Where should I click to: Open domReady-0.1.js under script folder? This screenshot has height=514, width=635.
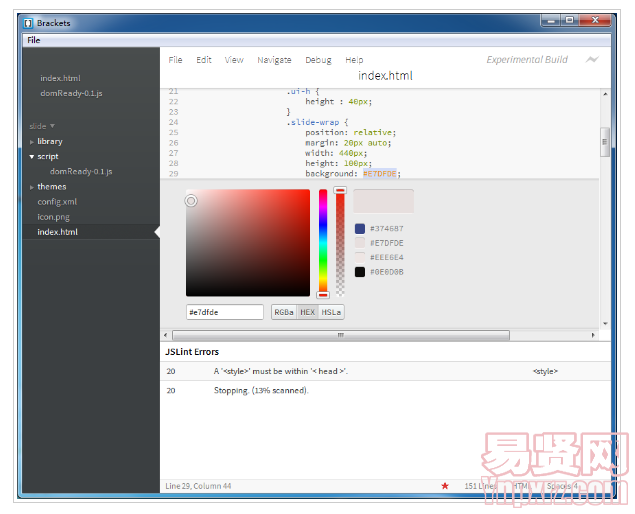81,172
